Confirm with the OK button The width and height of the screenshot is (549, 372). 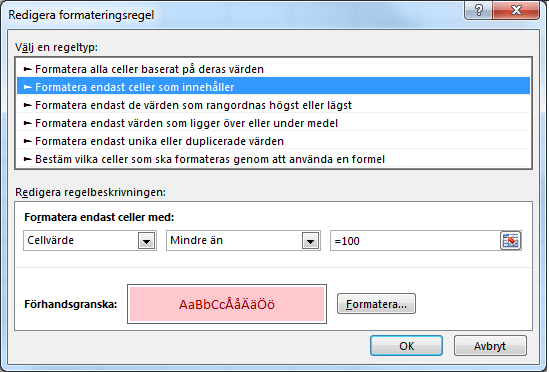coord(406,346)
